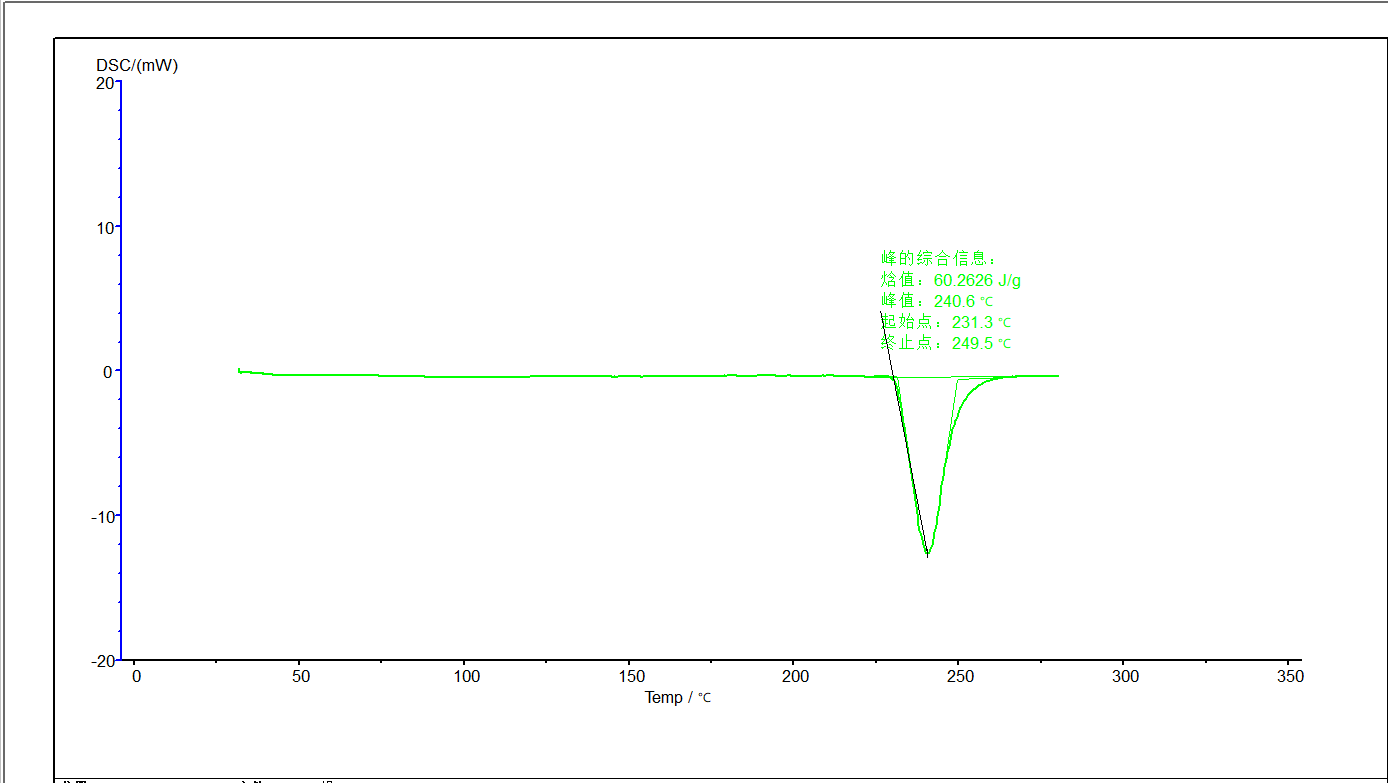Click the DSC/(mW) y-axis title
Image resolution: width=1388 pixels, height=783 pixels.
[x=137, y=65]
